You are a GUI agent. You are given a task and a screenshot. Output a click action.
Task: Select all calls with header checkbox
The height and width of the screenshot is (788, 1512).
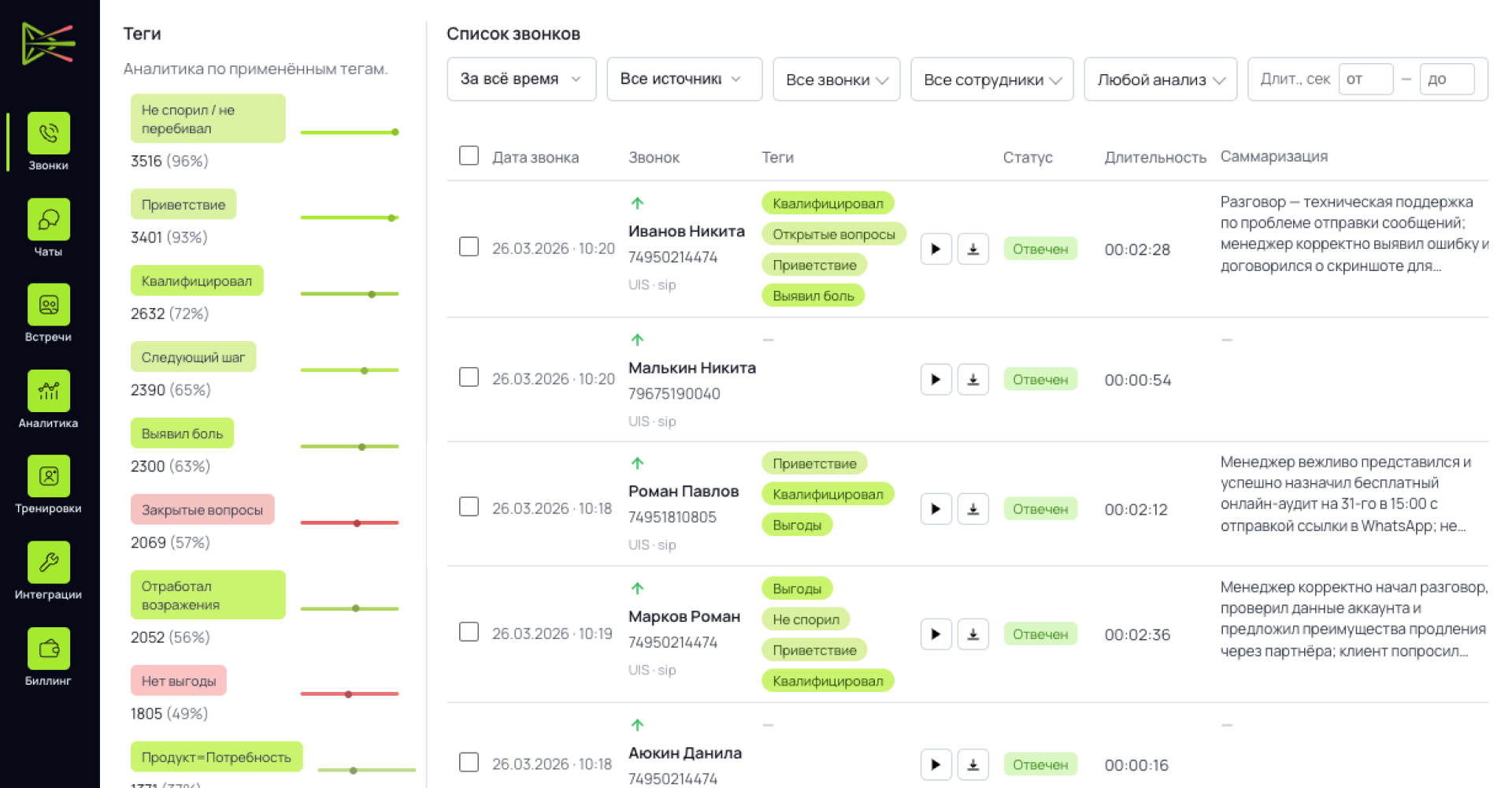click(469, 155)
